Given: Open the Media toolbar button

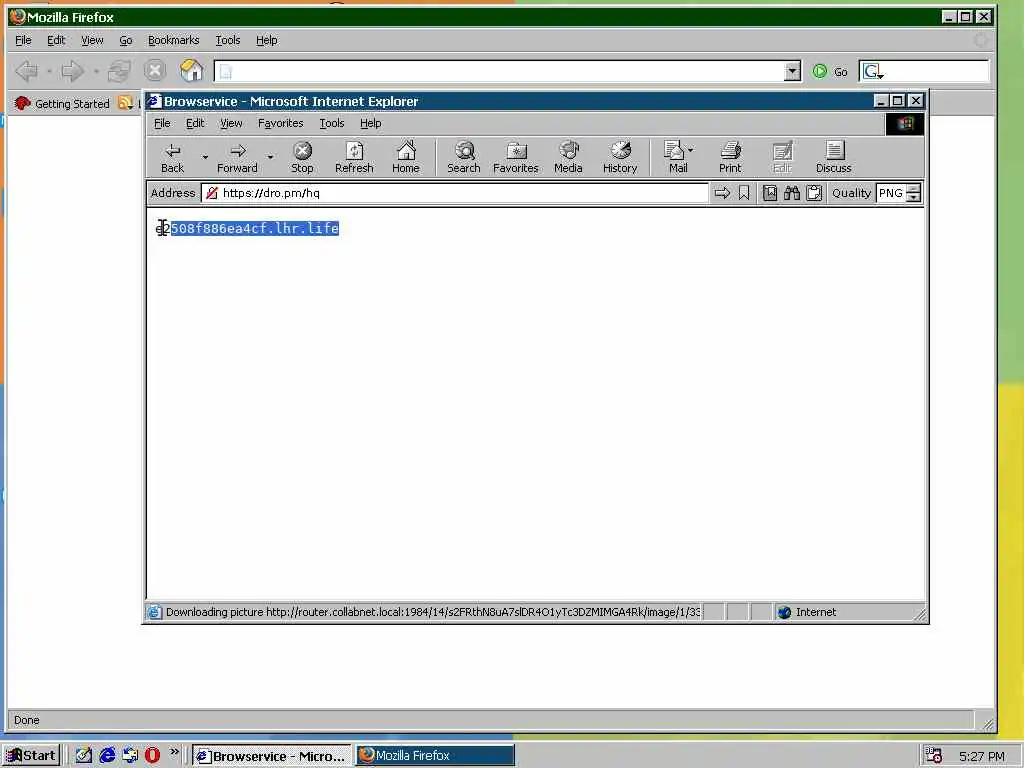Looking at the screenshot, I should 568,158.
